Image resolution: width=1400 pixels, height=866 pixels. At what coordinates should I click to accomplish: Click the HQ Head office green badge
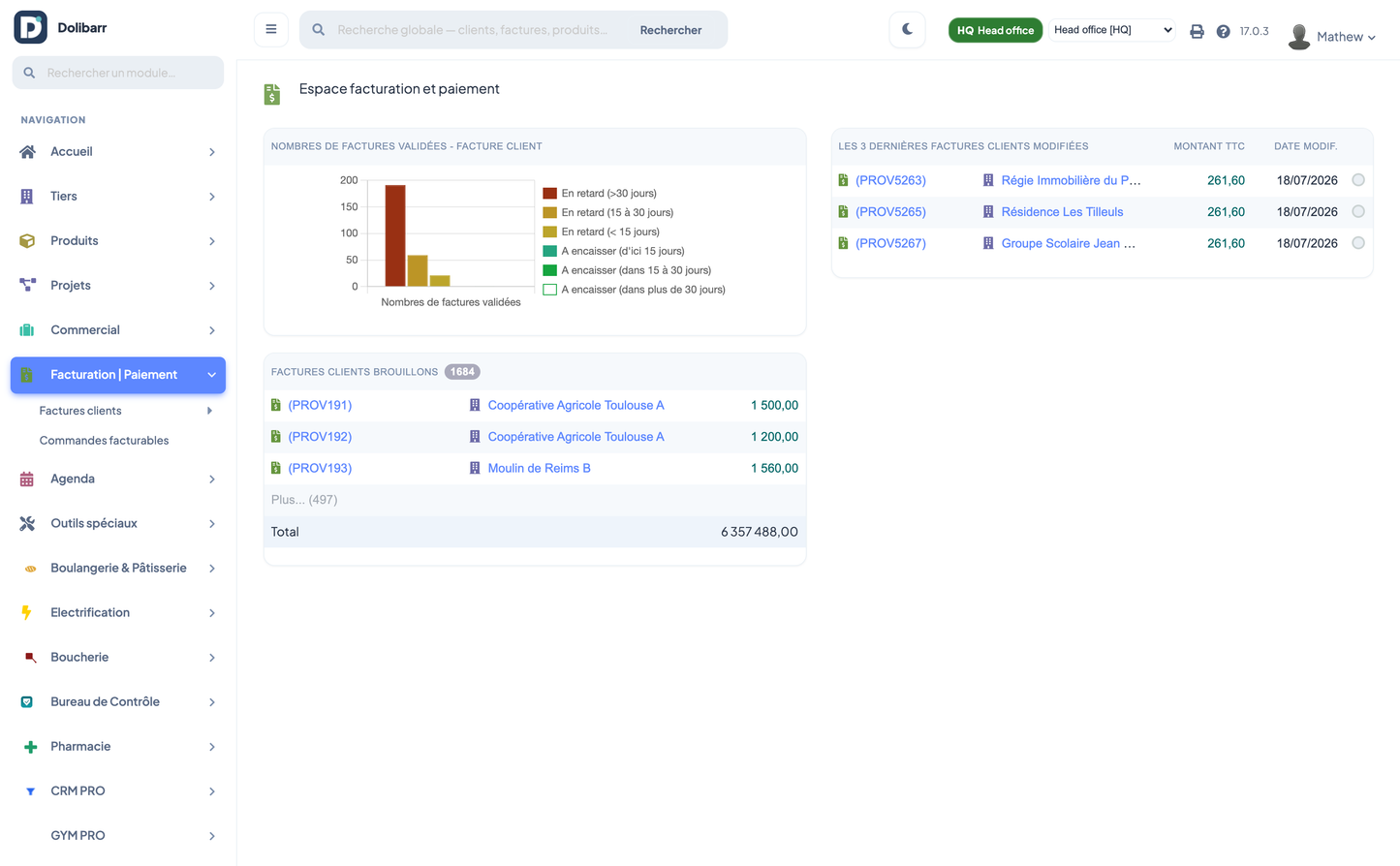click(x=995, y=30)
